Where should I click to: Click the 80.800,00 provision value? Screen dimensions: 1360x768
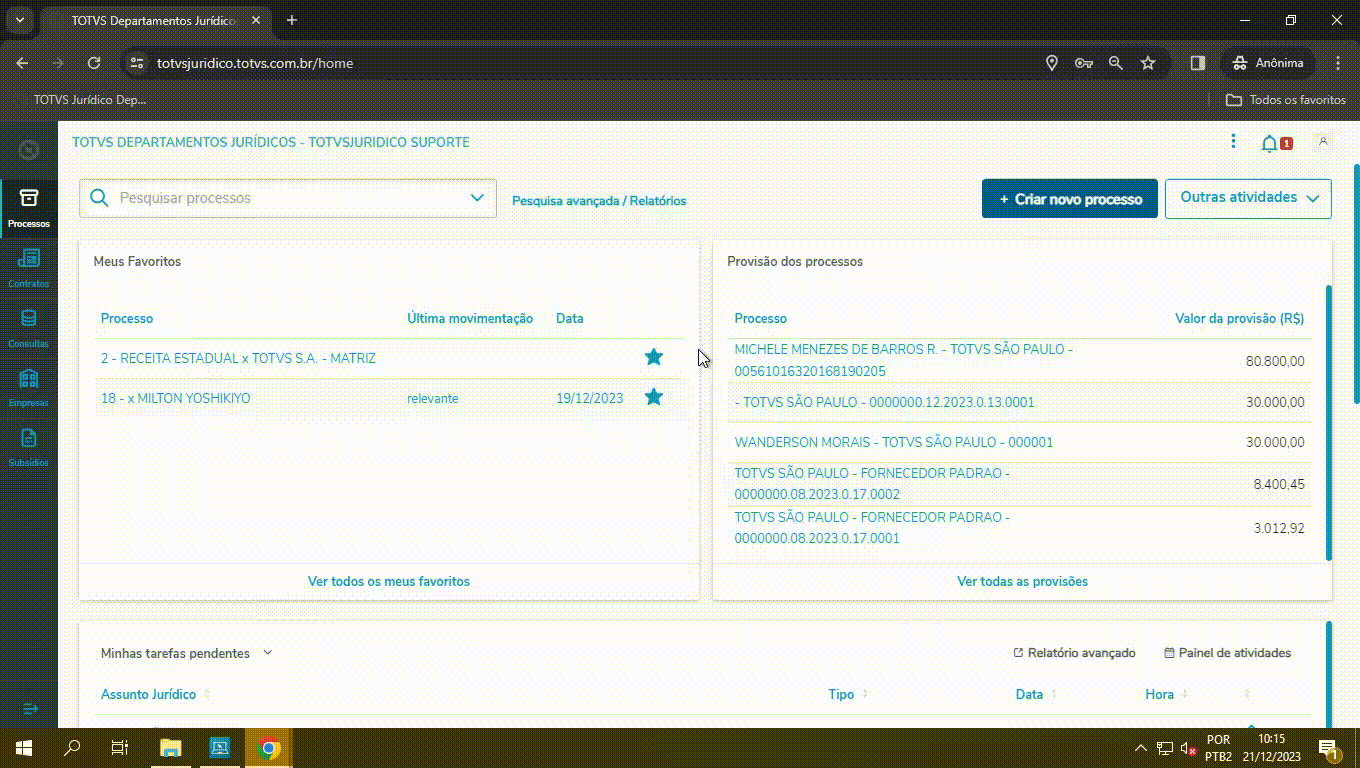pyautogui.click(x=1275, y=361)
